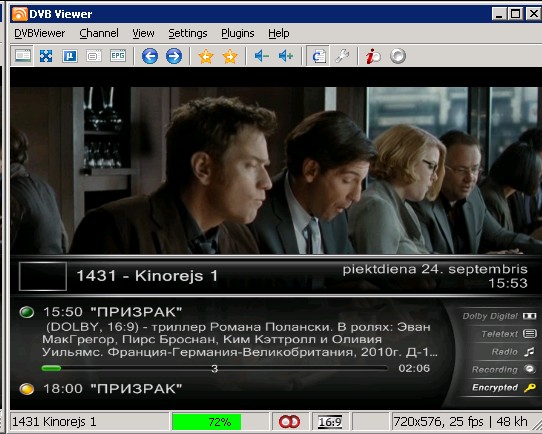Expand the Settings menu
The image size is (542, 434).
tap(188, 33)
